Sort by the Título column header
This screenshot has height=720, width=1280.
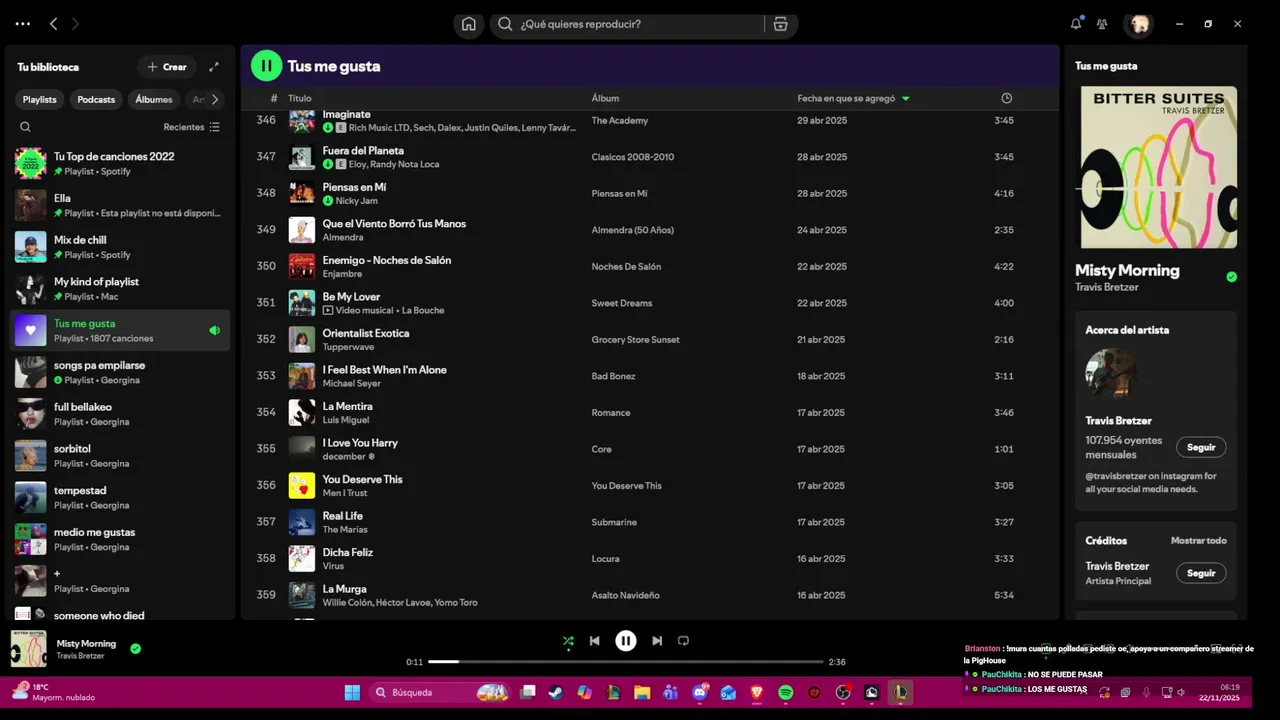pyautogui.click(x=300, y=98)
